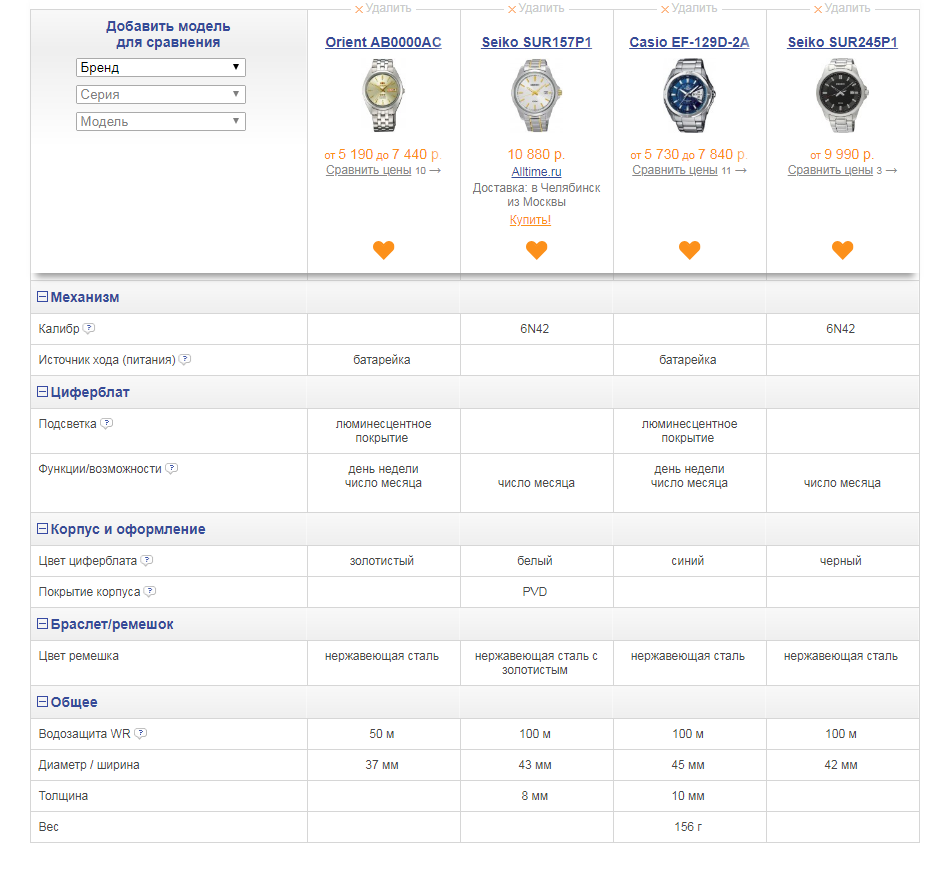The image size is (939, 875).
Task: Click the 10 880 р. price
Action: point(537,155)
